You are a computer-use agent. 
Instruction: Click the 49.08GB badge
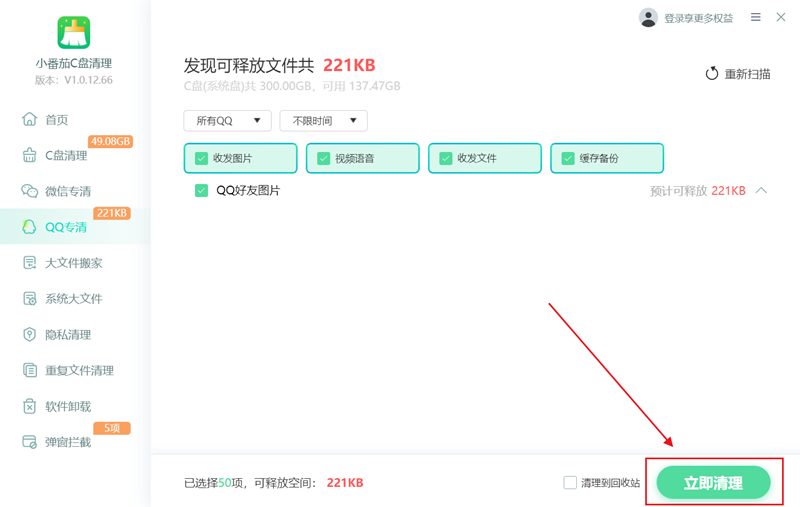tap(111, 141)
